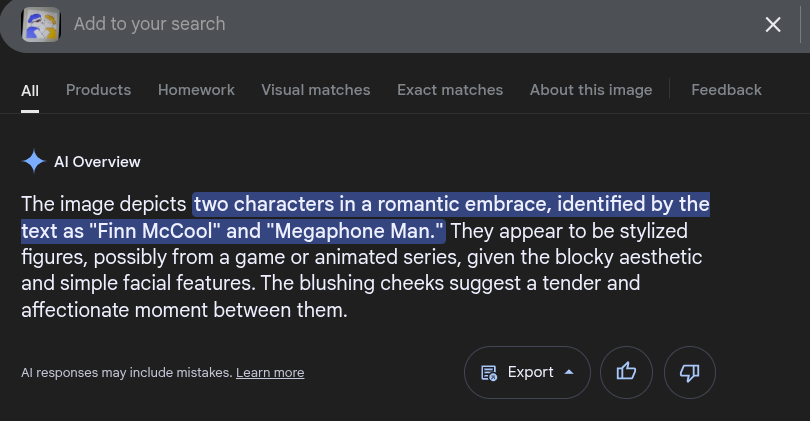Click the Feedback link
This screenshot has width=810, height=421.
(726, 90)
